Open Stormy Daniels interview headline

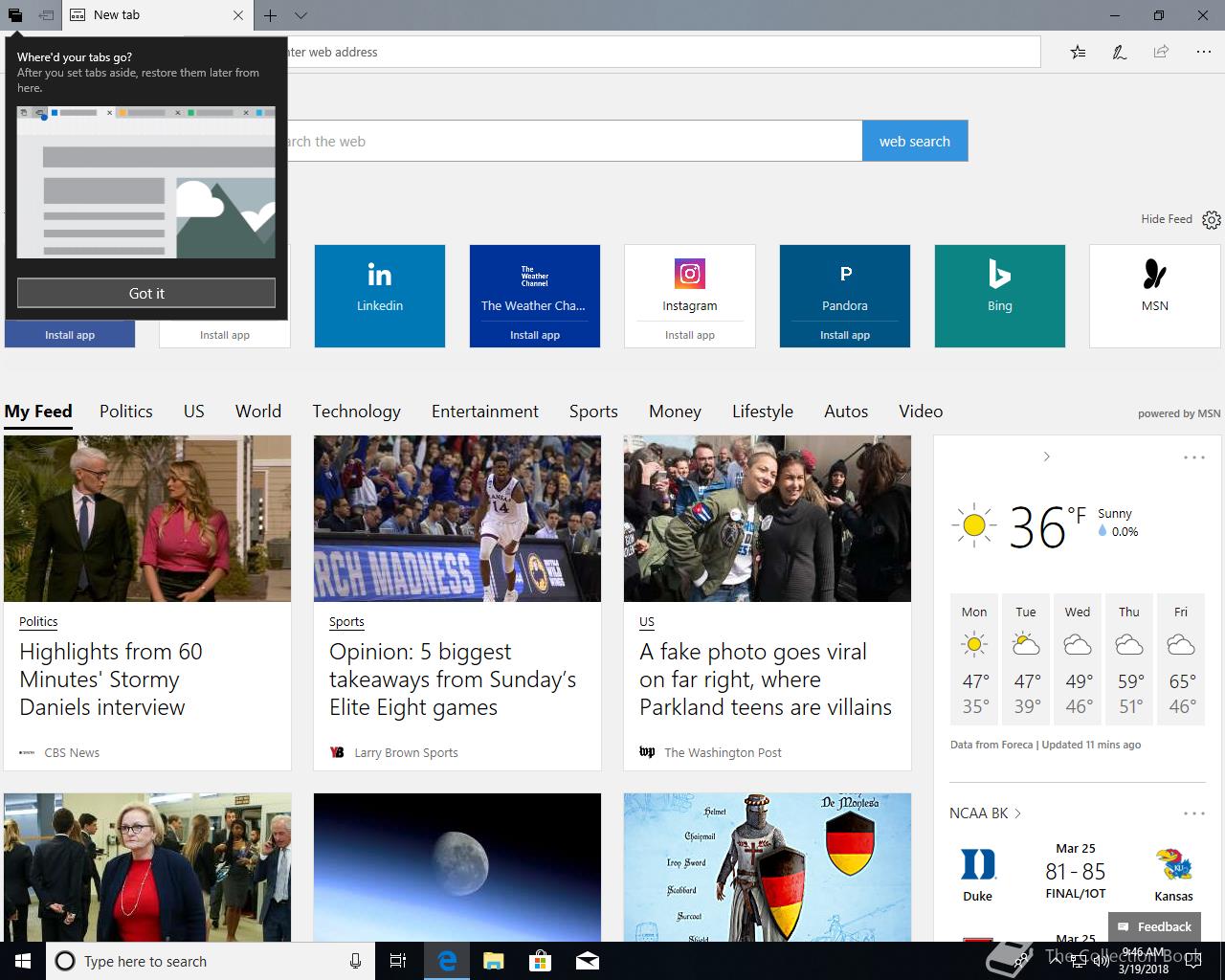coord(111,679)
